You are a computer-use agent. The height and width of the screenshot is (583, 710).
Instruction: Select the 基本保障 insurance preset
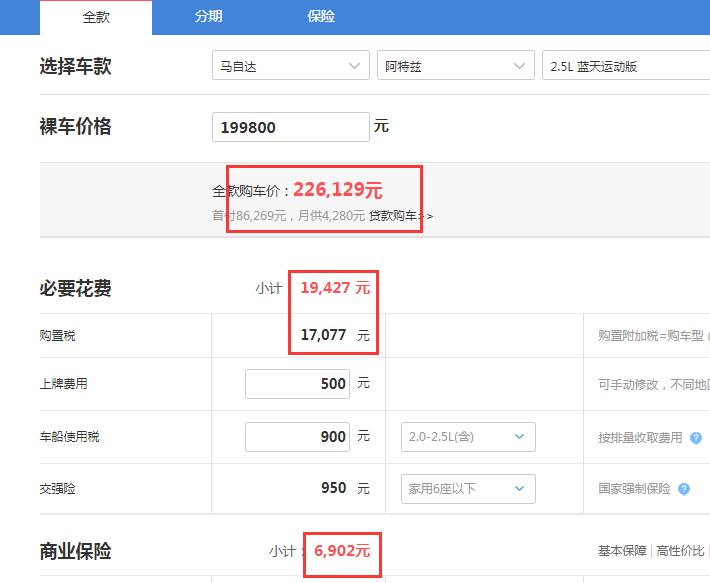point(622,551)
